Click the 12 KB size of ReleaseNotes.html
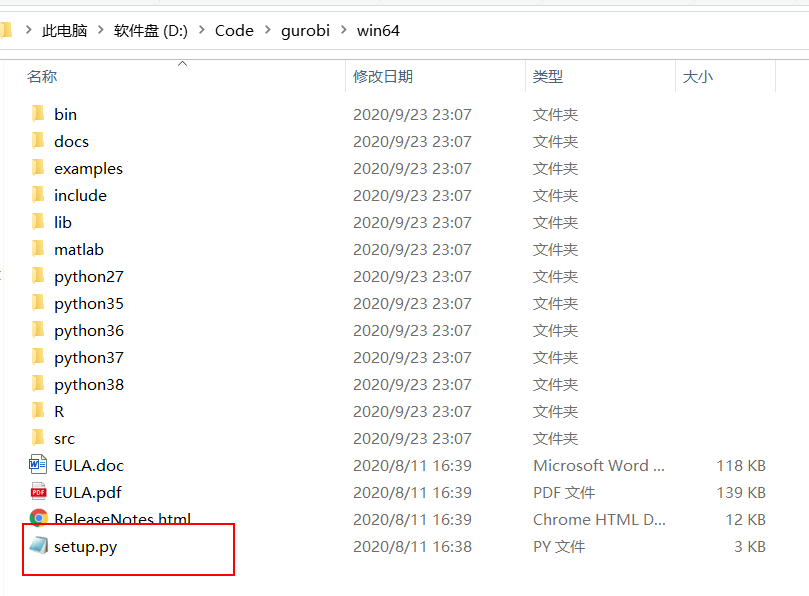 (746, 519)
